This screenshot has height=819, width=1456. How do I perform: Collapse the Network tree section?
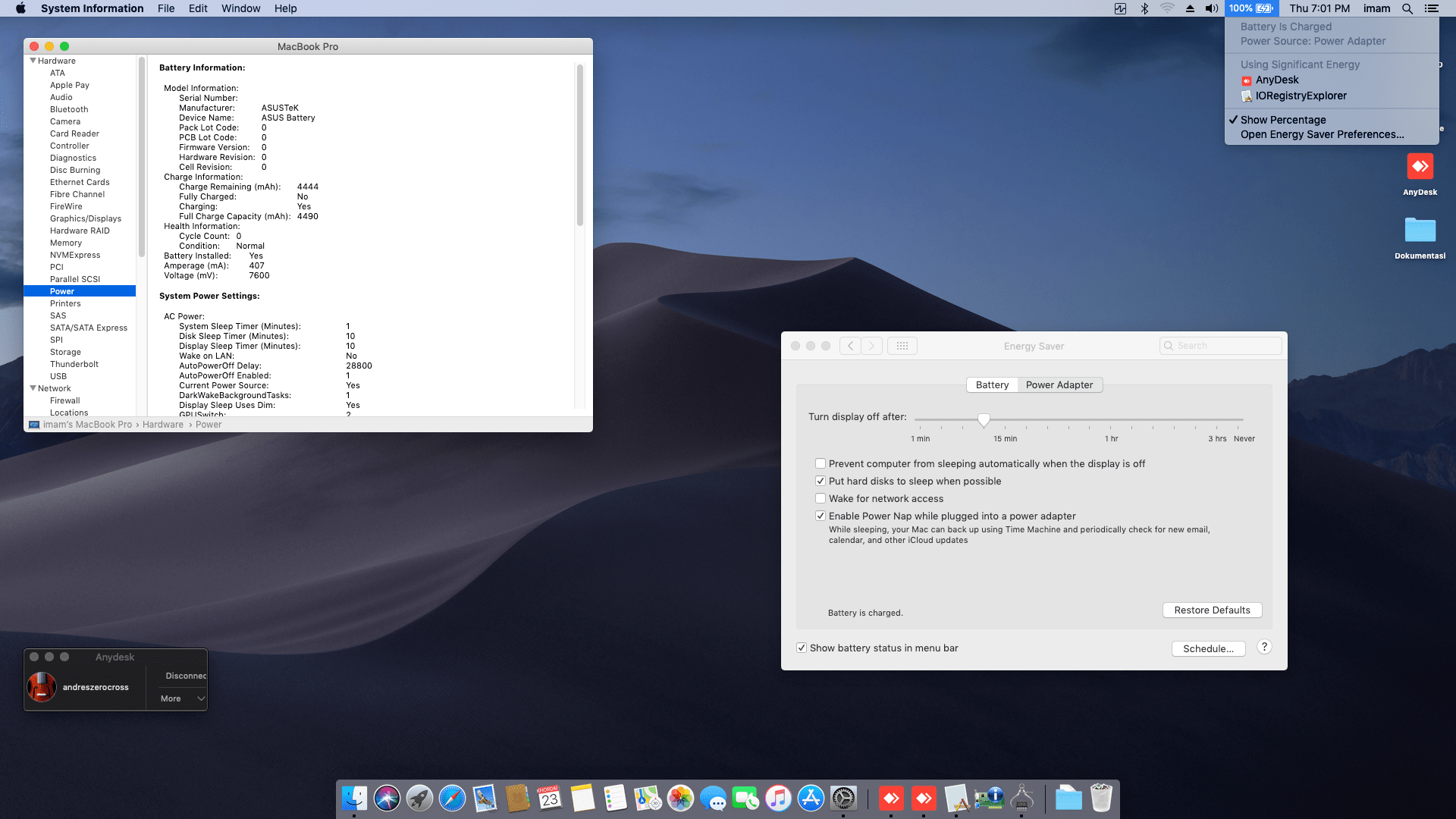(x=33, y=388)
